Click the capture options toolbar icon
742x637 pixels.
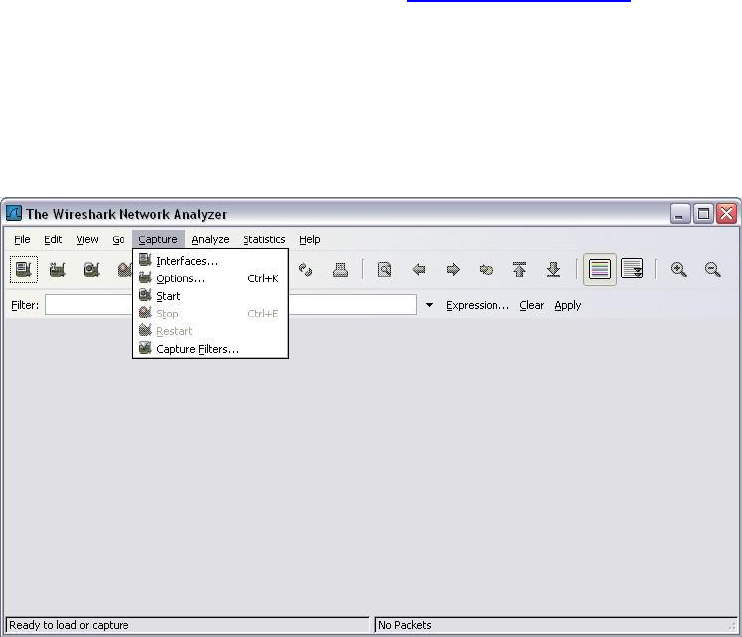pyautogui.click(x=57, y=270)
